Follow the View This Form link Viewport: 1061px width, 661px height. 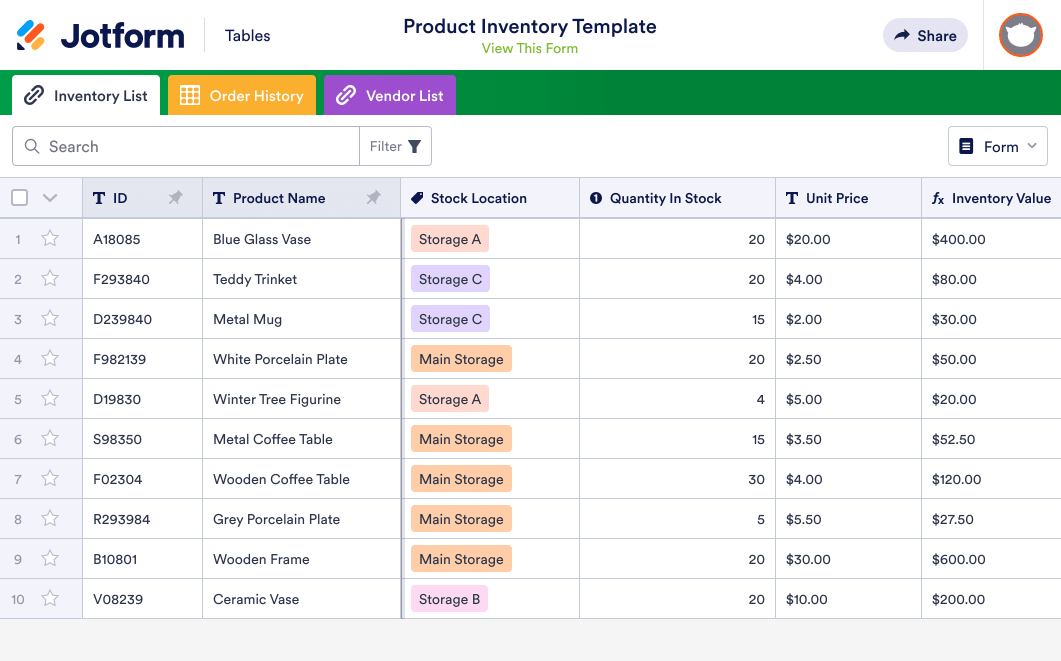point(529,48)
